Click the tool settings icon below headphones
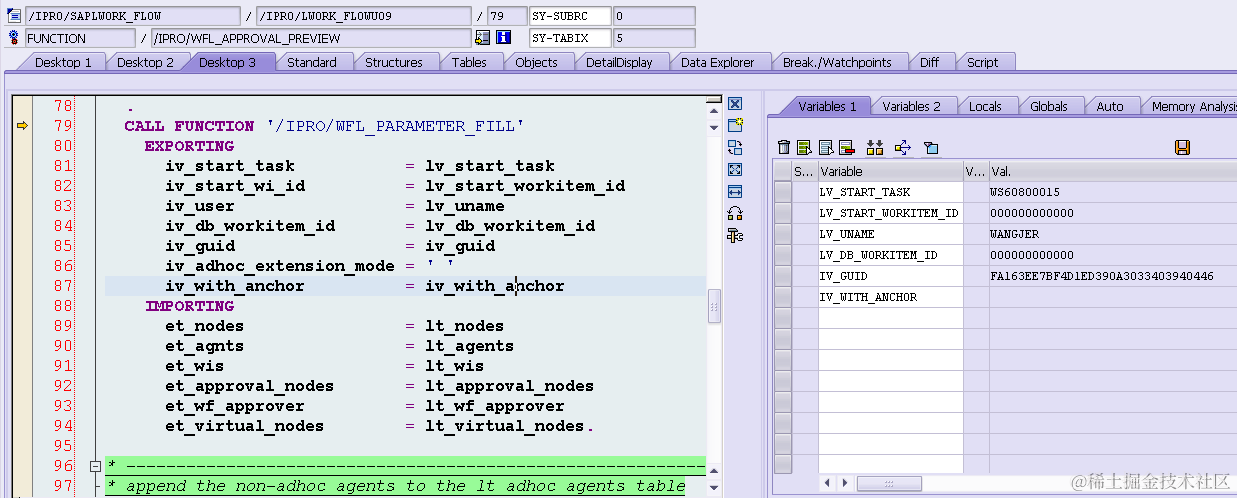 coord(735,235)
